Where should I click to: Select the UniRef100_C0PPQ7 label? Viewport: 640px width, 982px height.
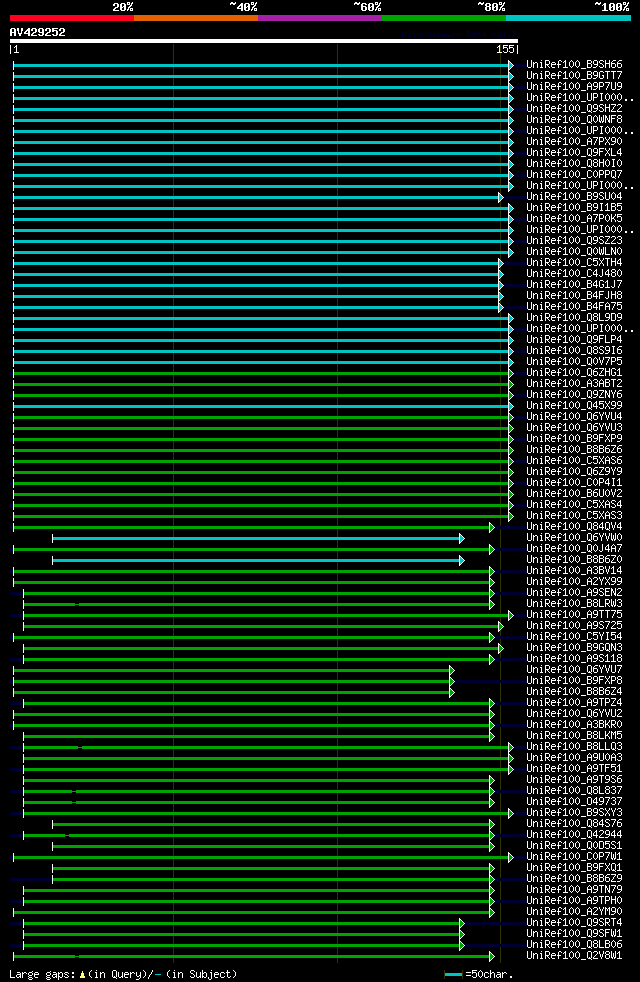coord(574,175)
